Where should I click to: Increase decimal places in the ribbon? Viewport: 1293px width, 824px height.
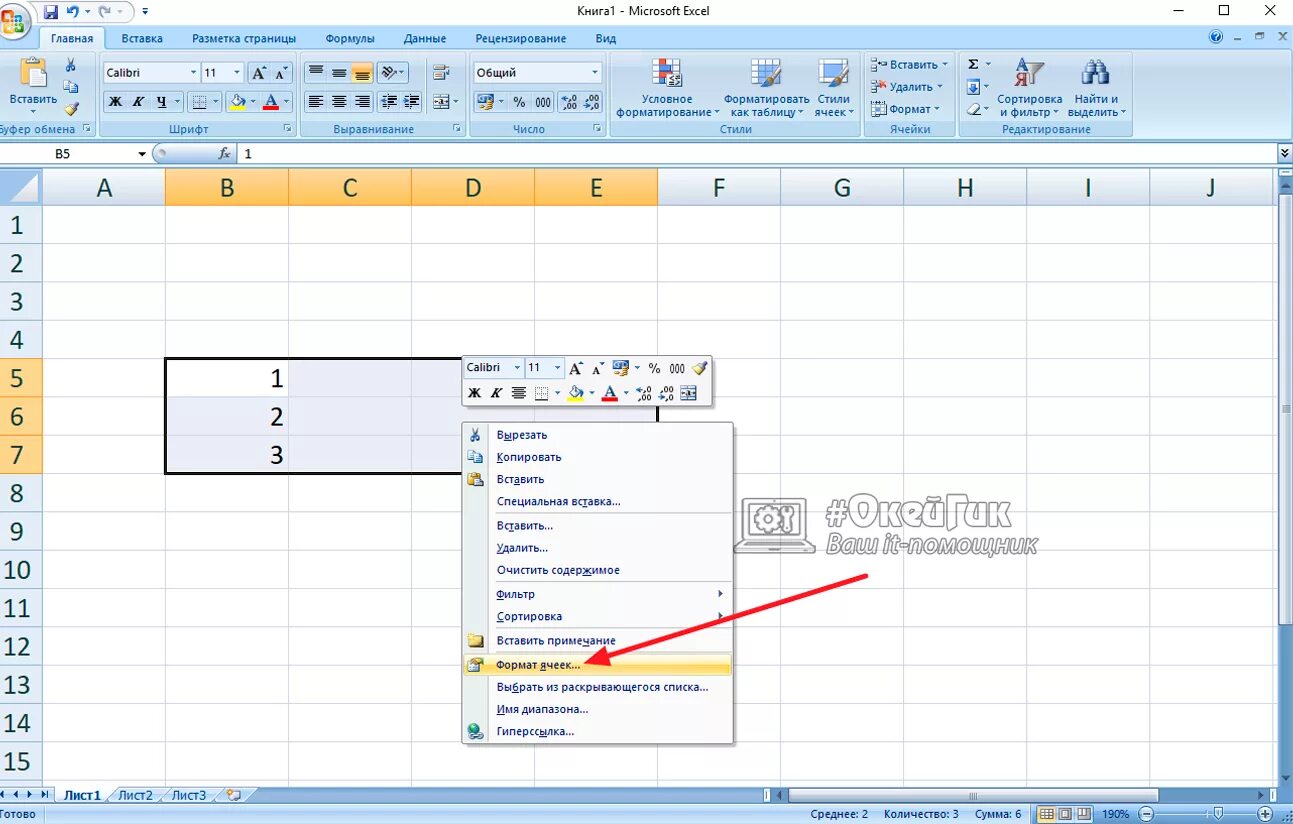pyautogui.click(x=569, y=102)
